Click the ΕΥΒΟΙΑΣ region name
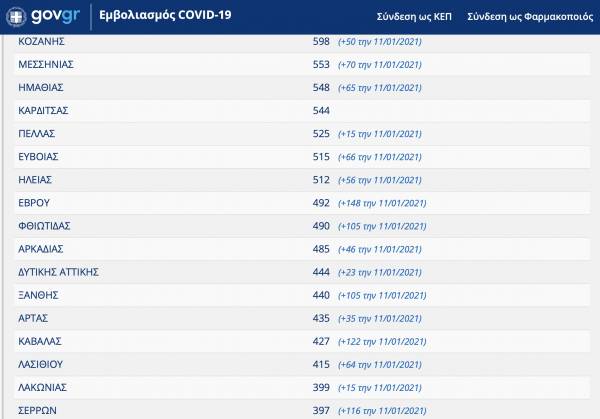Image resolution: width=600 pixels, height=419 pixels. coord(39,156)
